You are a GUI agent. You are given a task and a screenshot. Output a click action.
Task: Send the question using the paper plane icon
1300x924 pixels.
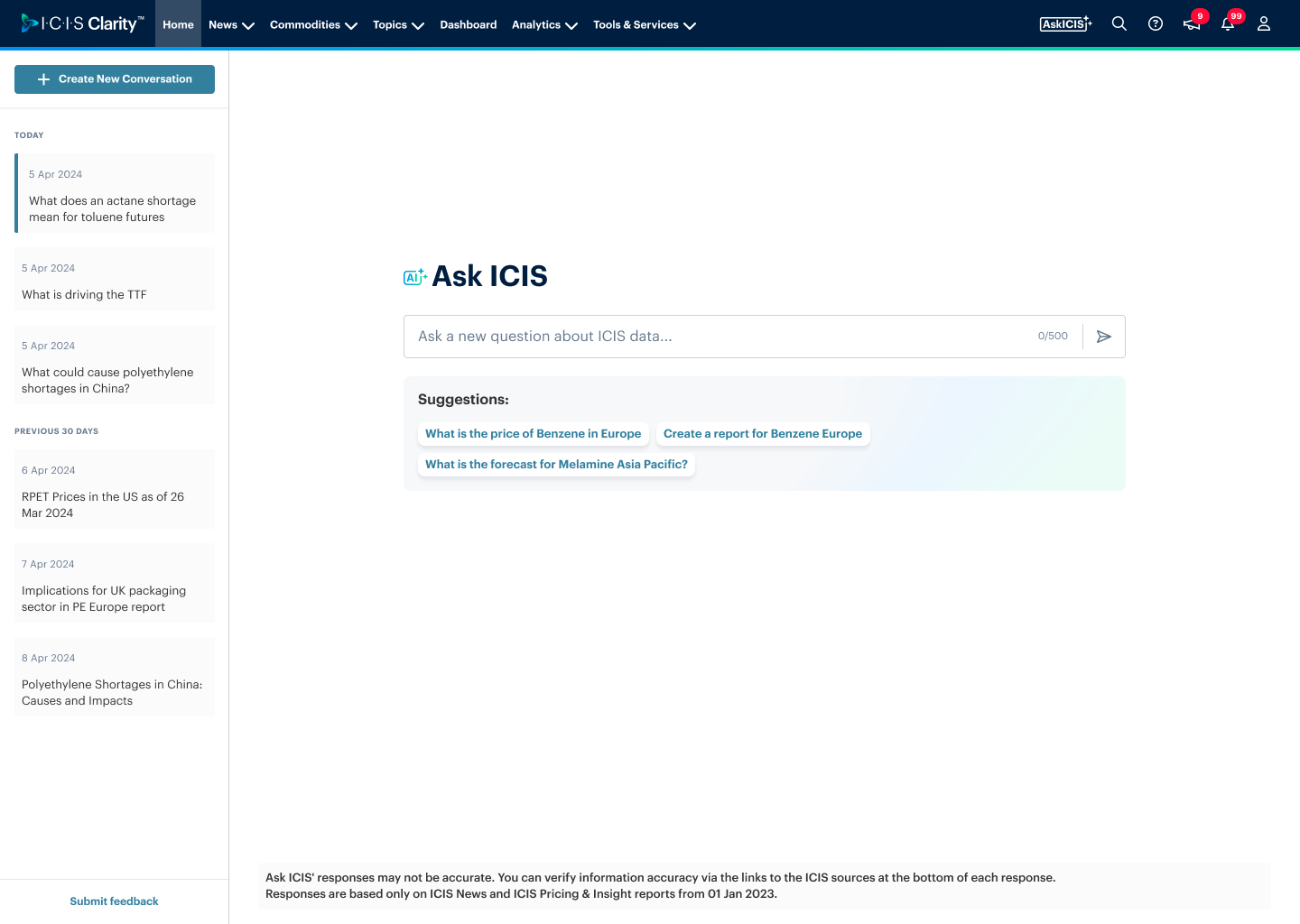[x=1103, y=336]
